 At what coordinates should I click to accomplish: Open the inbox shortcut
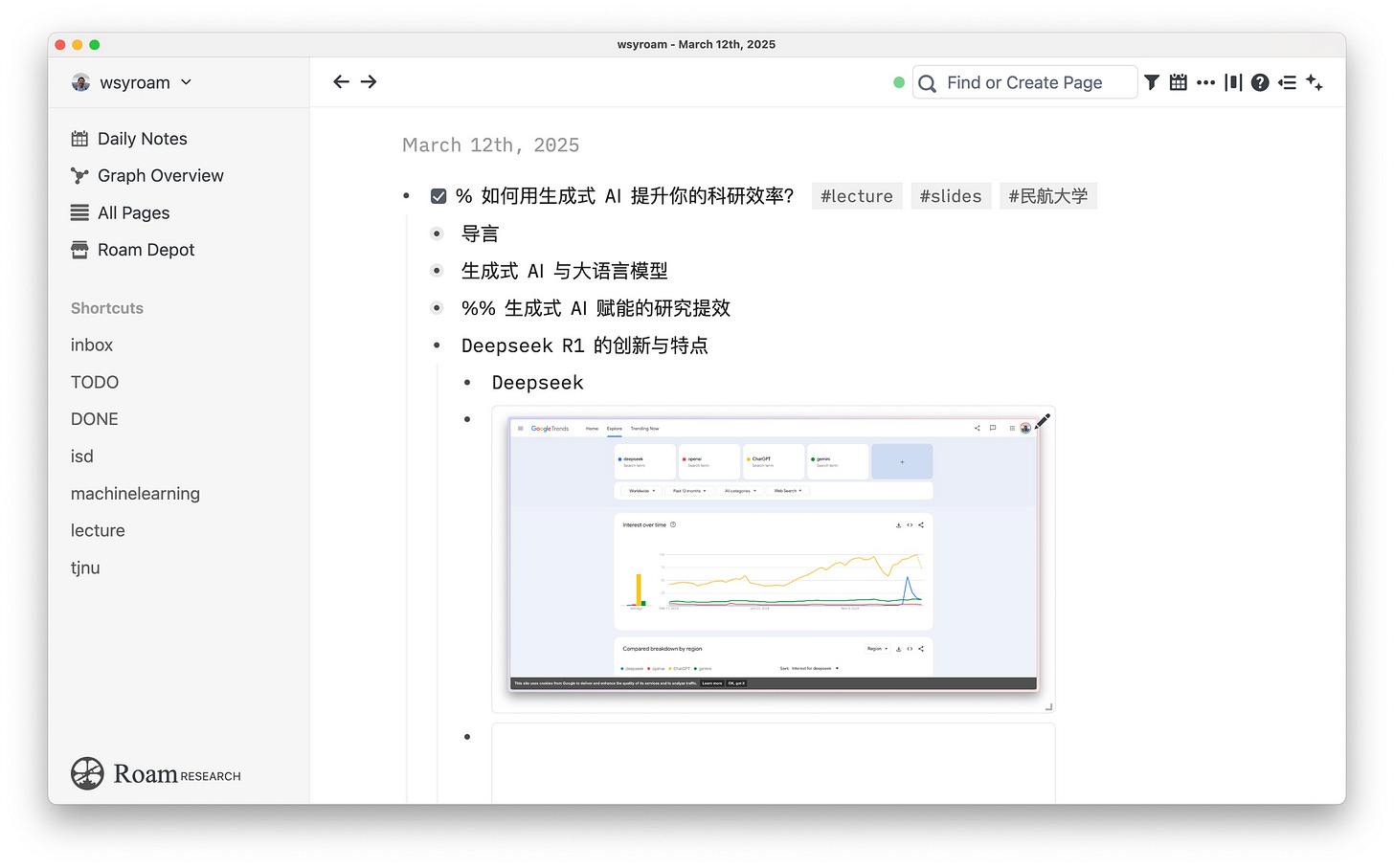pyautogui.click(x=92, y=345)
